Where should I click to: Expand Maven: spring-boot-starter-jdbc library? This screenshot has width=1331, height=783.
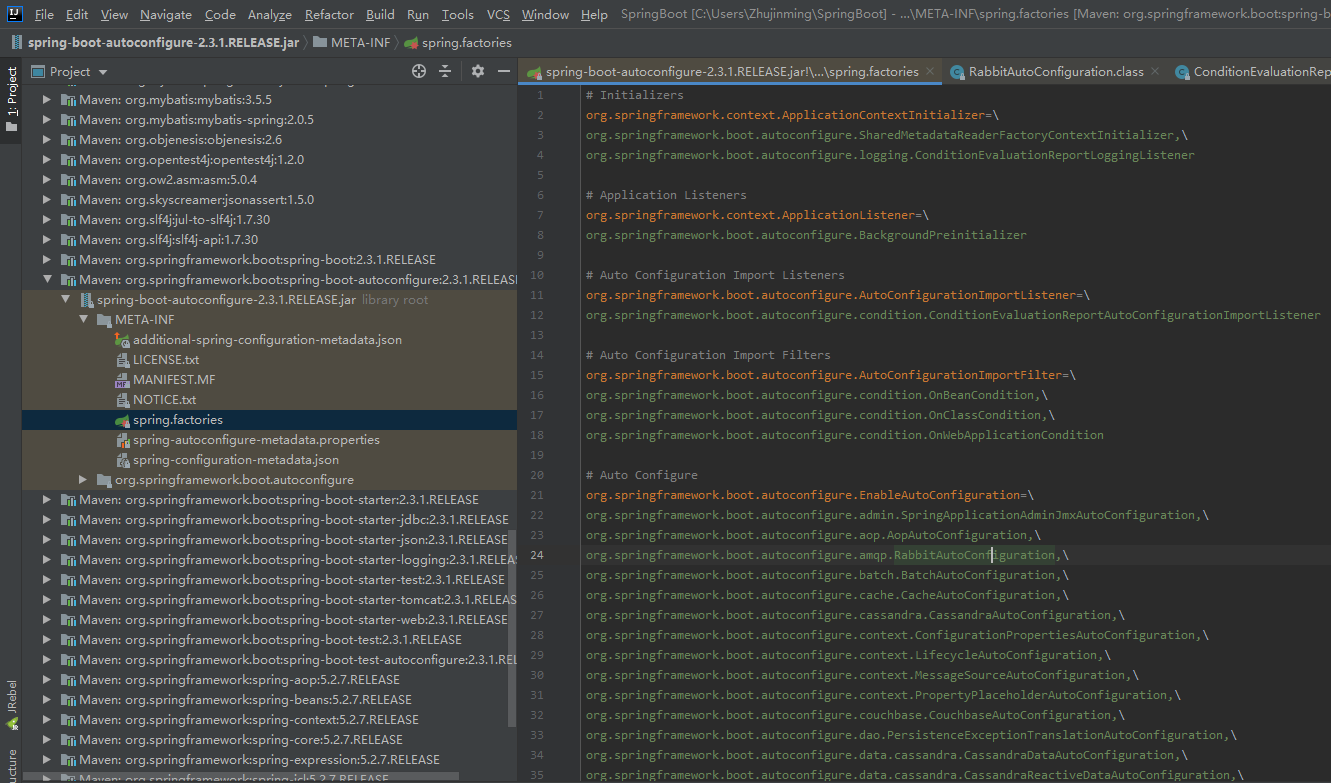pos(47,520)
